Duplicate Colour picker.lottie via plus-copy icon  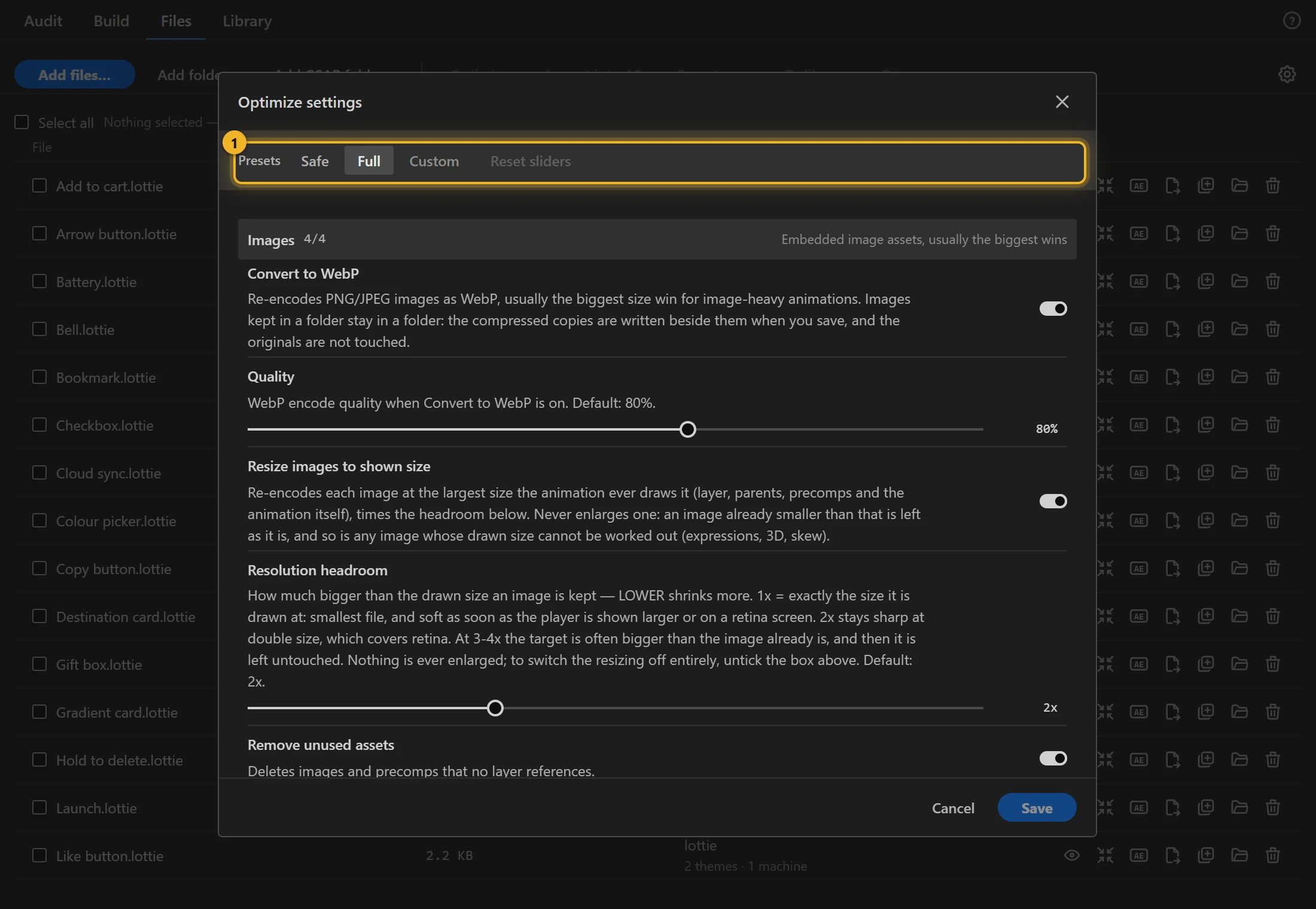tap(1206, 520)
